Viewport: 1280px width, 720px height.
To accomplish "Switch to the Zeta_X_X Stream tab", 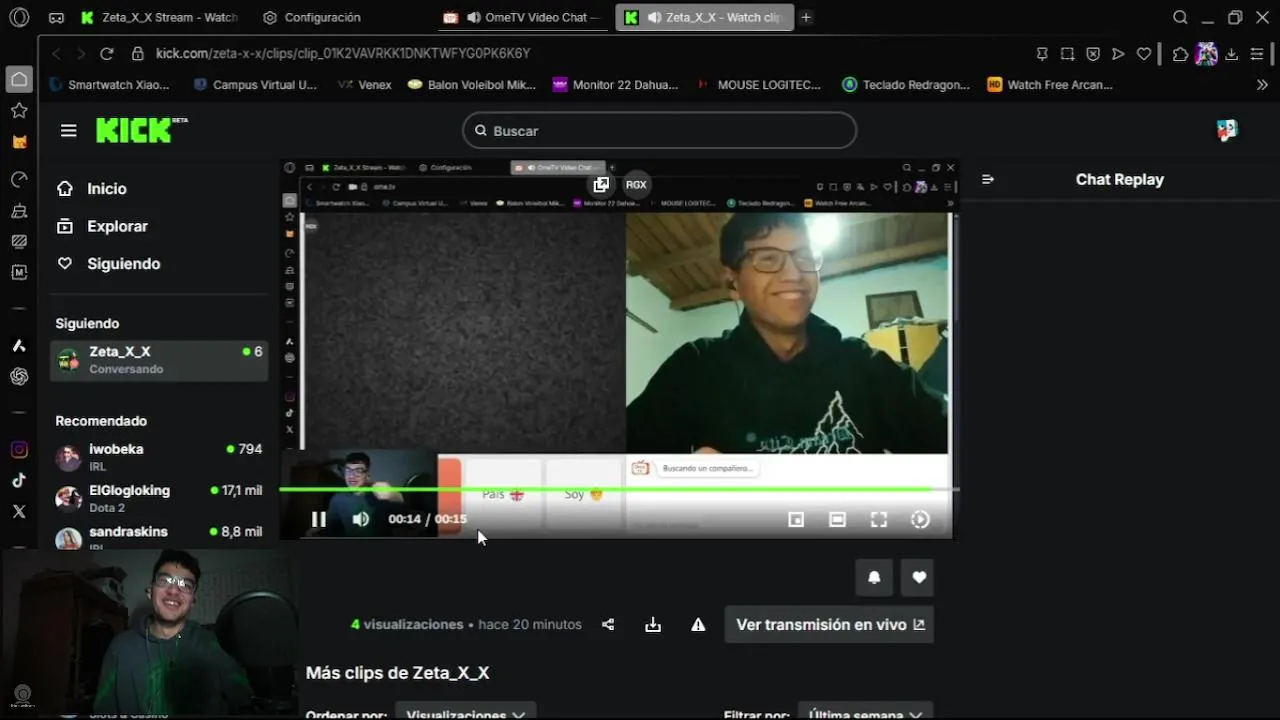I will (160, 18).
